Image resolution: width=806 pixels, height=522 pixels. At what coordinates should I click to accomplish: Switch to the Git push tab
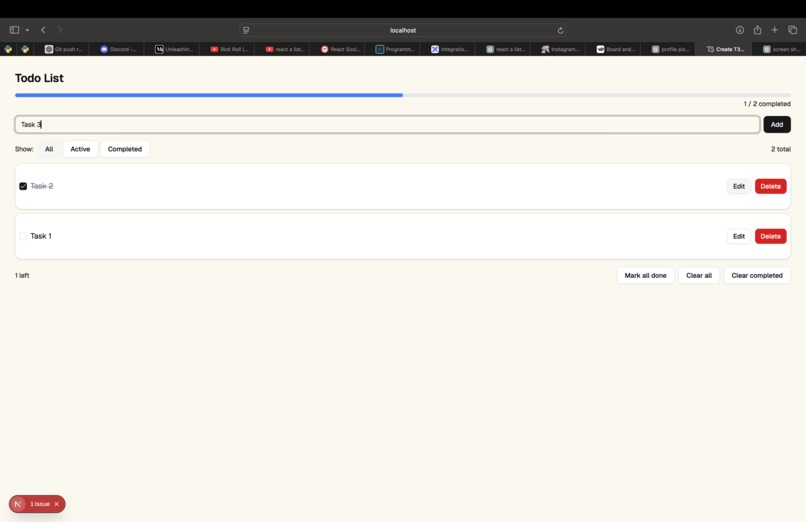click(63, 49)
